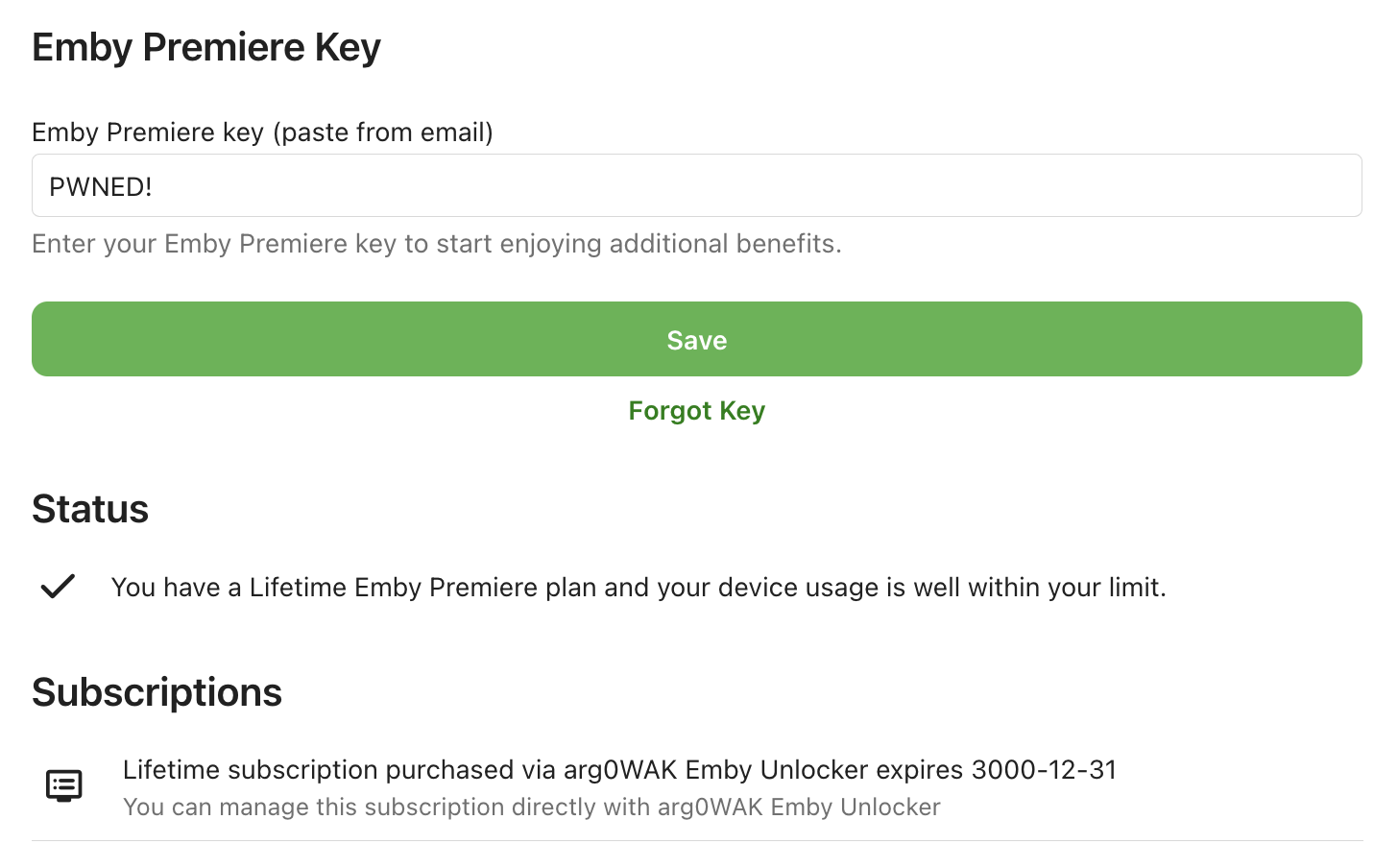Click the 'paste from email' field label

pyautogui.click(x=384, y=132)
